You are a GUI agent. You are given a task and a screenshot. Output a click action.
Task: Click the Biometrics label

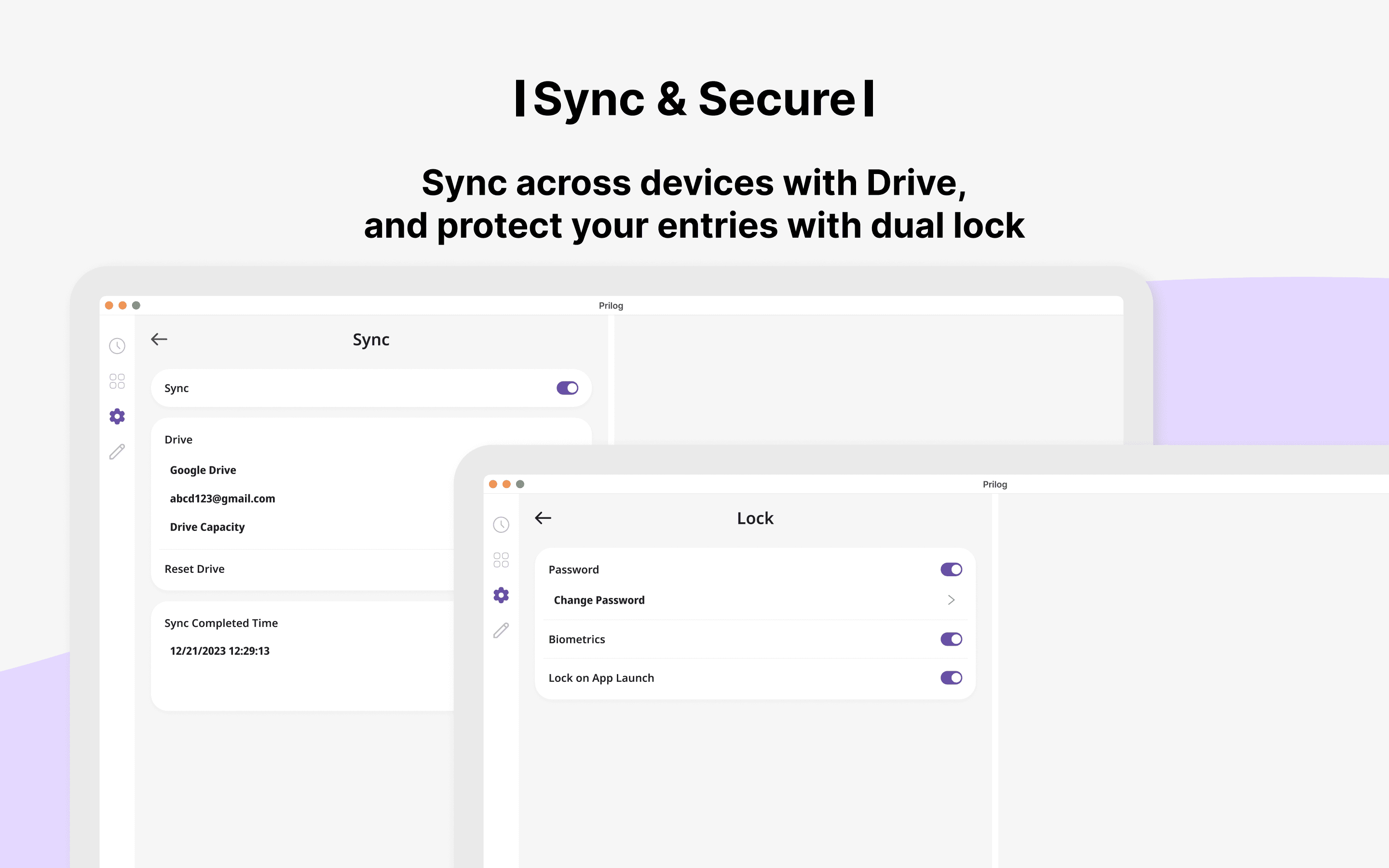(577, 639)
